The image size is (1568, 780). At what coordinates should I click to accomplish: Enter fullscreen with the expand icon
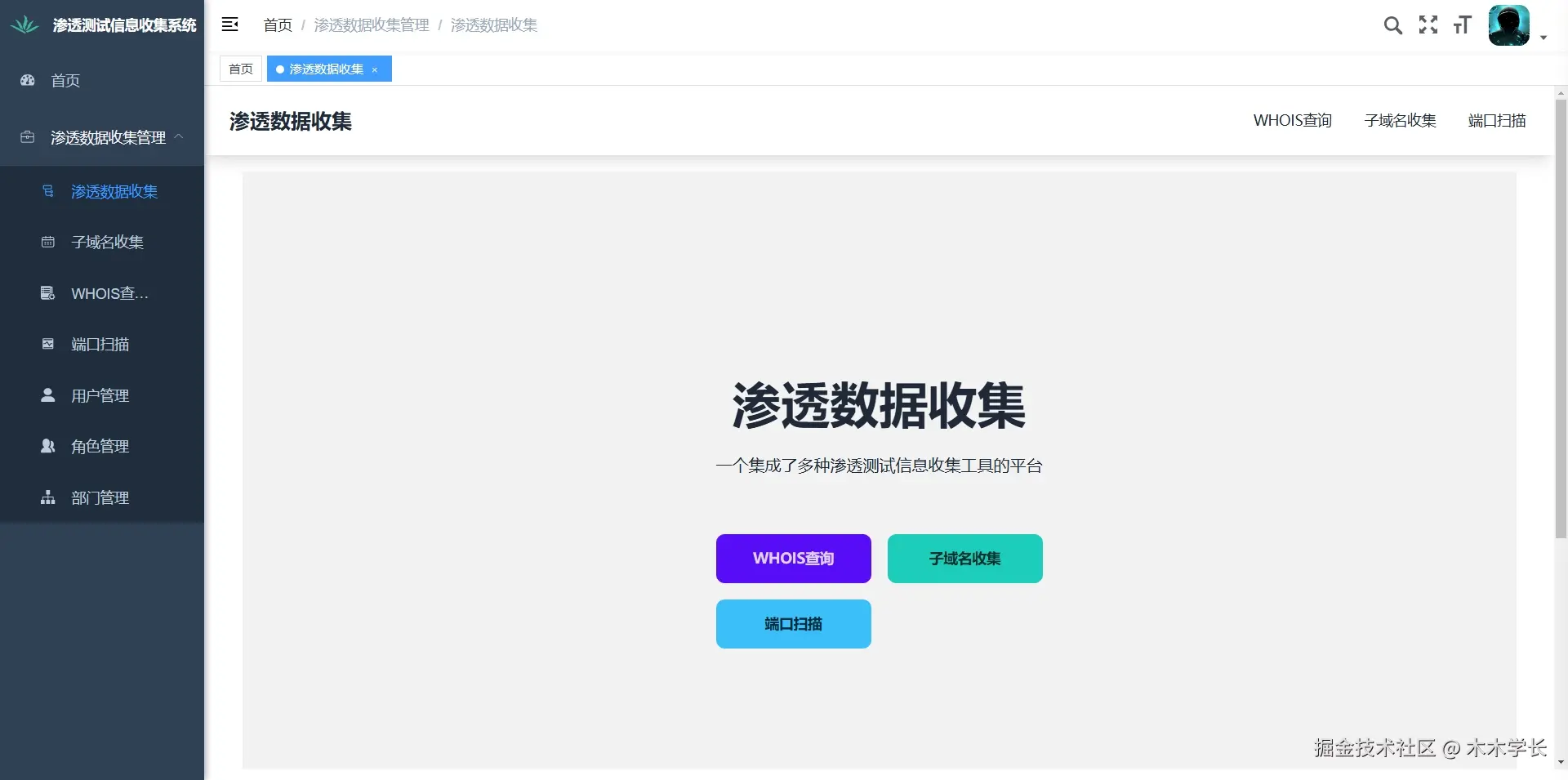(1428, 25)
